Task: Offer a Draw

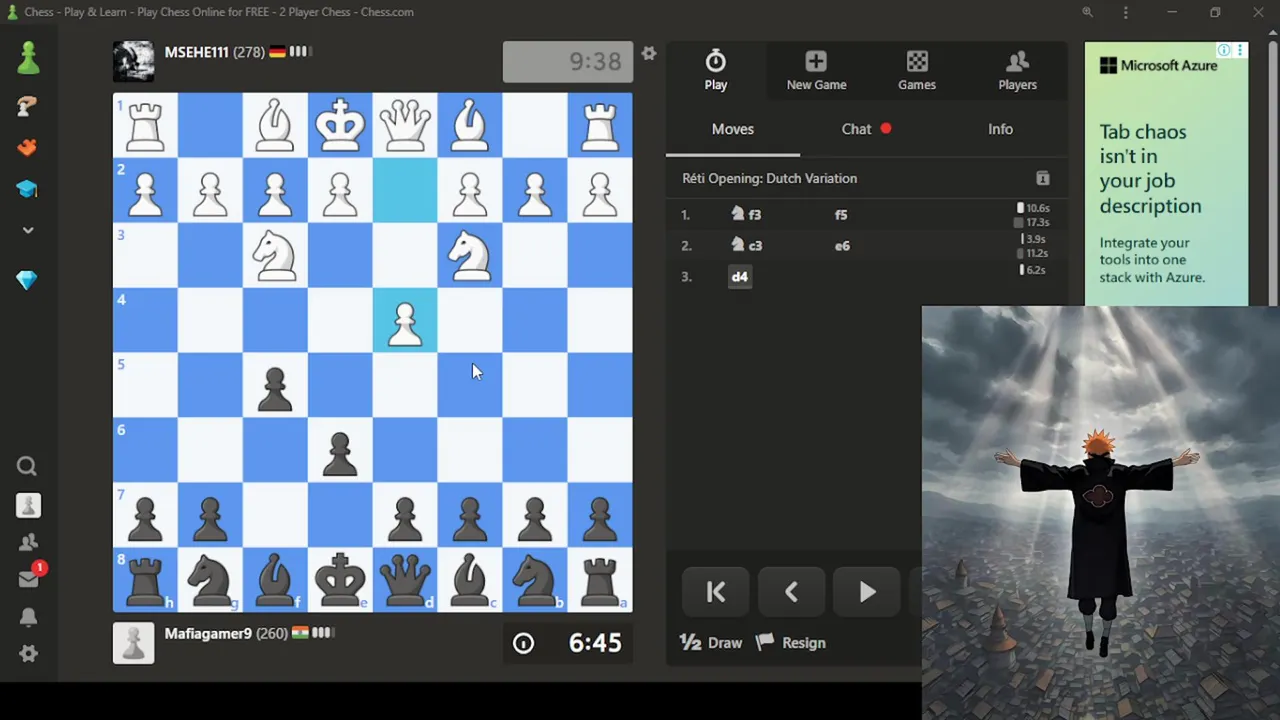Action: tap(711, 643)
